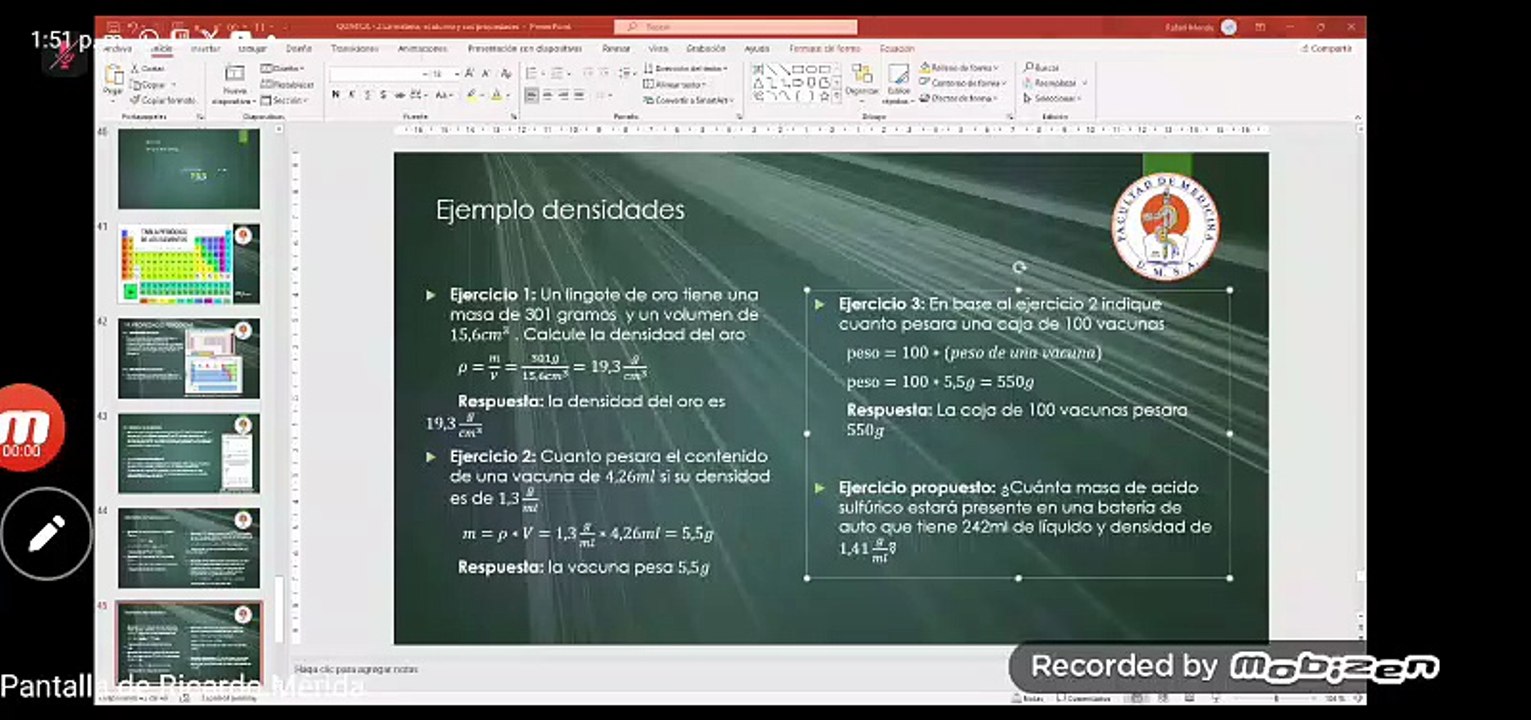Select slide thumbnail 44
Image resolution: width=1531 pixels, height=720 pixels.
coord(188,548)
